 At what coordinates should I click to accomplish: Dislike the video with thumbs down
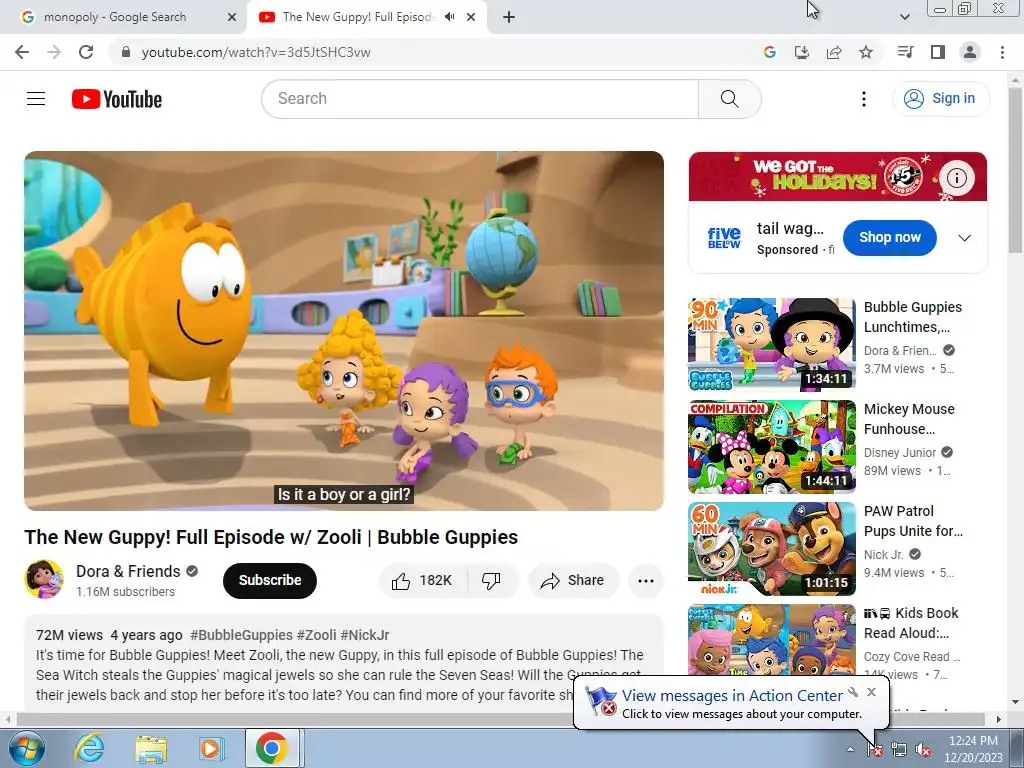pos(491,581)
